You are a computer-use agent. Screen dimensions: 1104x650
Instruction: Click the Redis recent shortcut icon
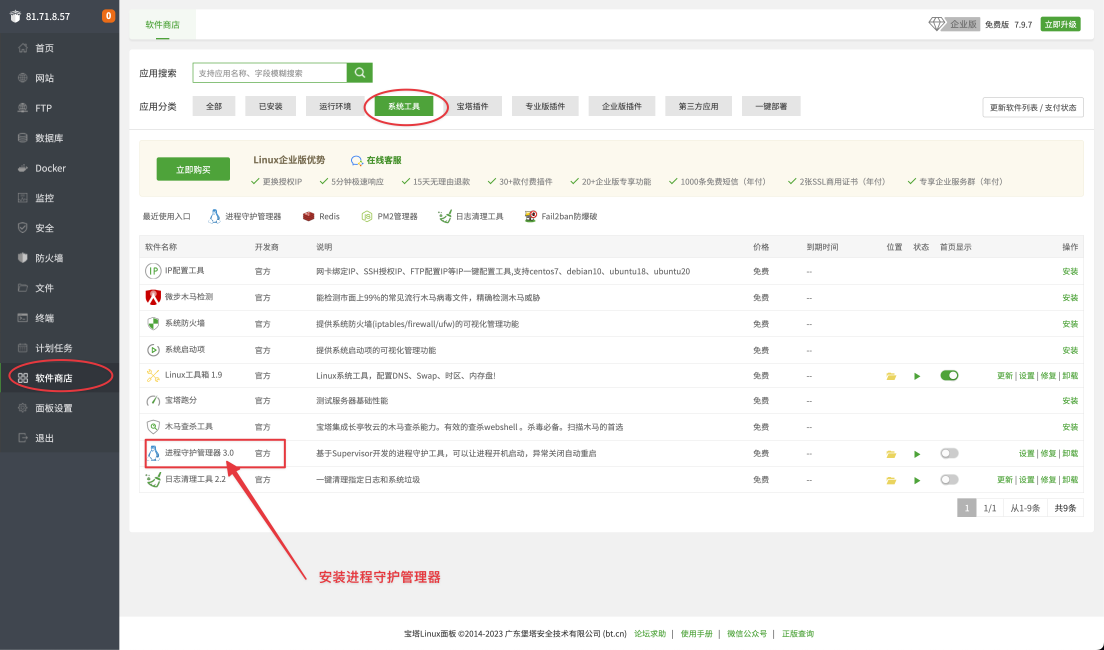point(309,216)
